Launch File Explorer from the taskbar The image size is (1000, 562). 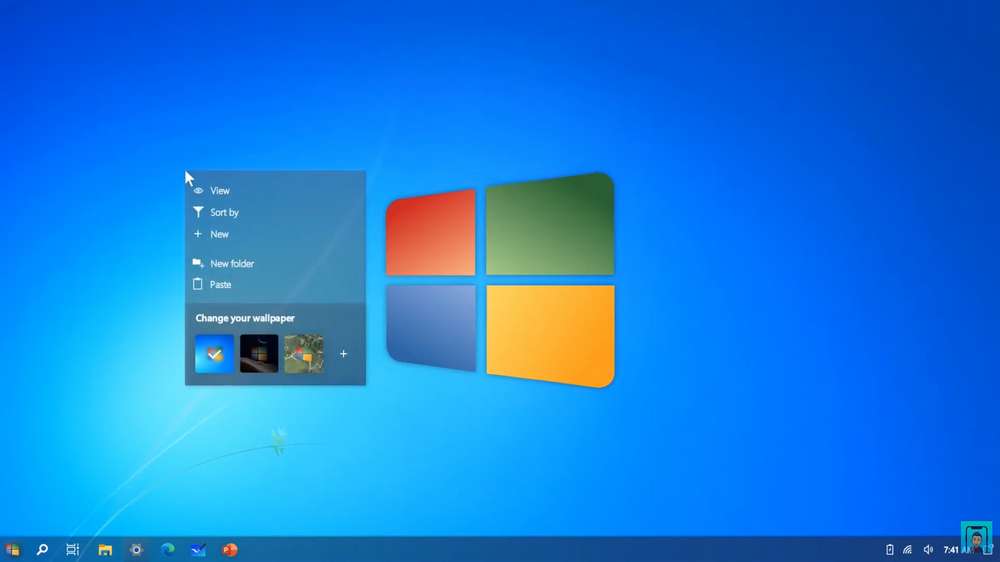pos(105,549)
